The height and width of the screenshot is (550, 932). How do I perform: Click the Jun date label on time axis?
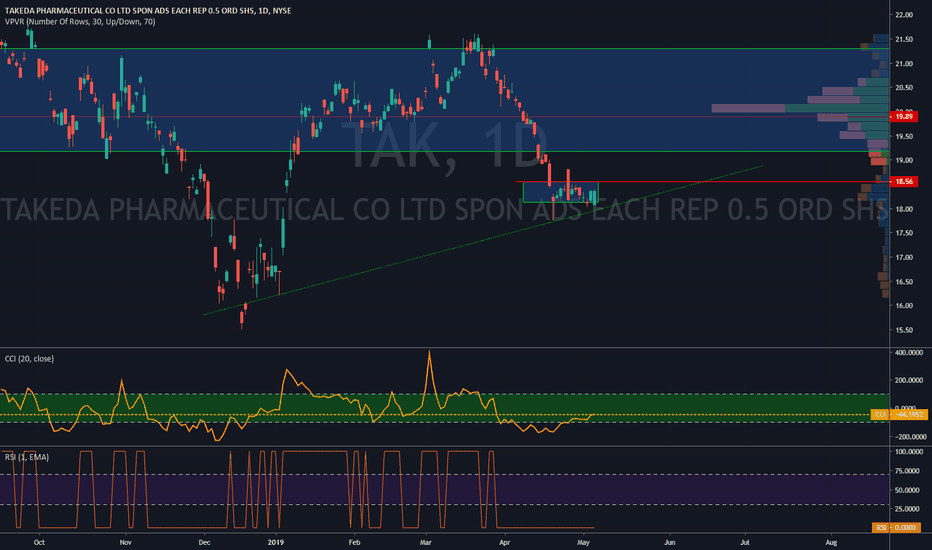[670, 542]
